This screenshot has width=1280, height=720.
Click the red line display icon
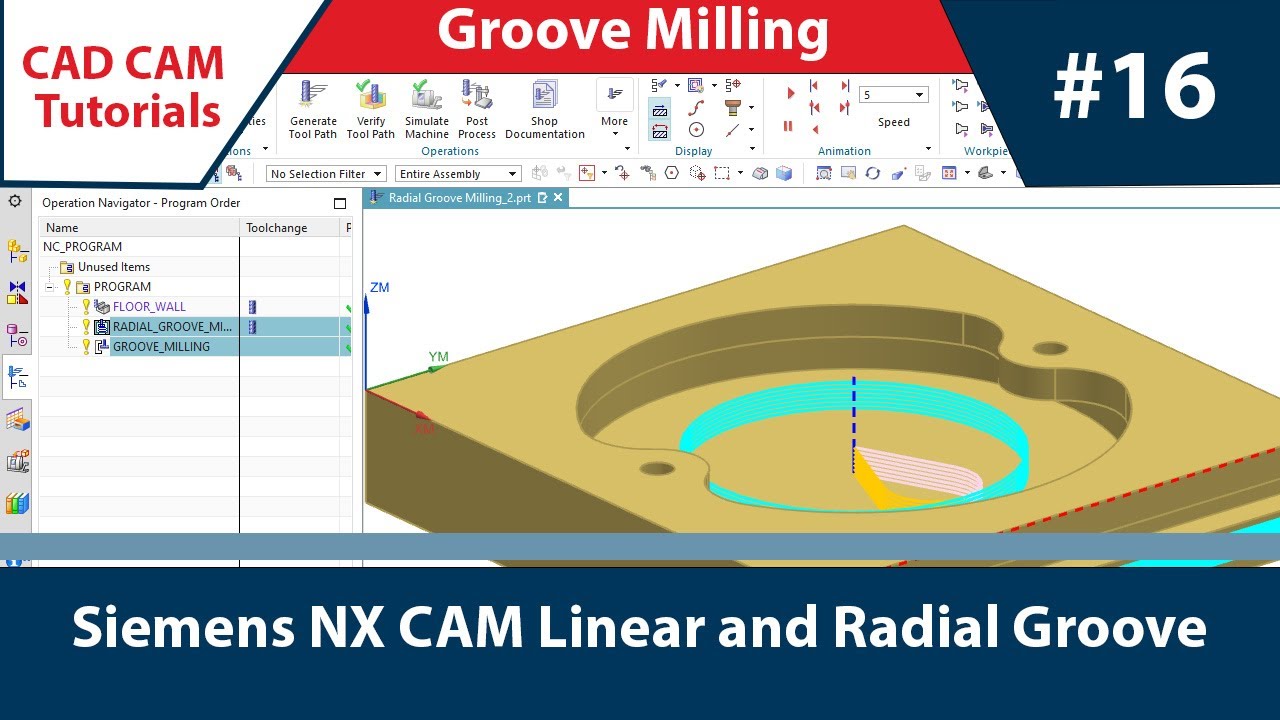(x=732, y=130)
